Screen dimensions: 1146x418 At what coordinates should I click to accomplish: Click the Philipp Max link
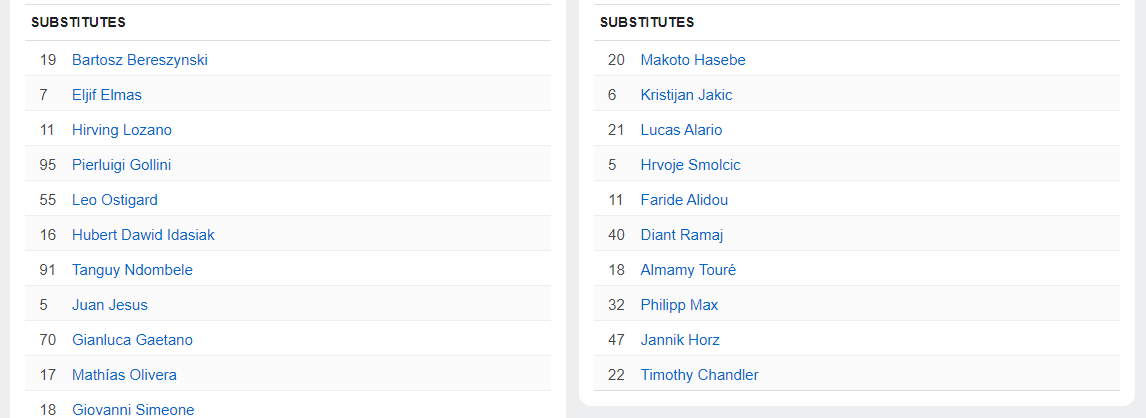coord(679,305)
